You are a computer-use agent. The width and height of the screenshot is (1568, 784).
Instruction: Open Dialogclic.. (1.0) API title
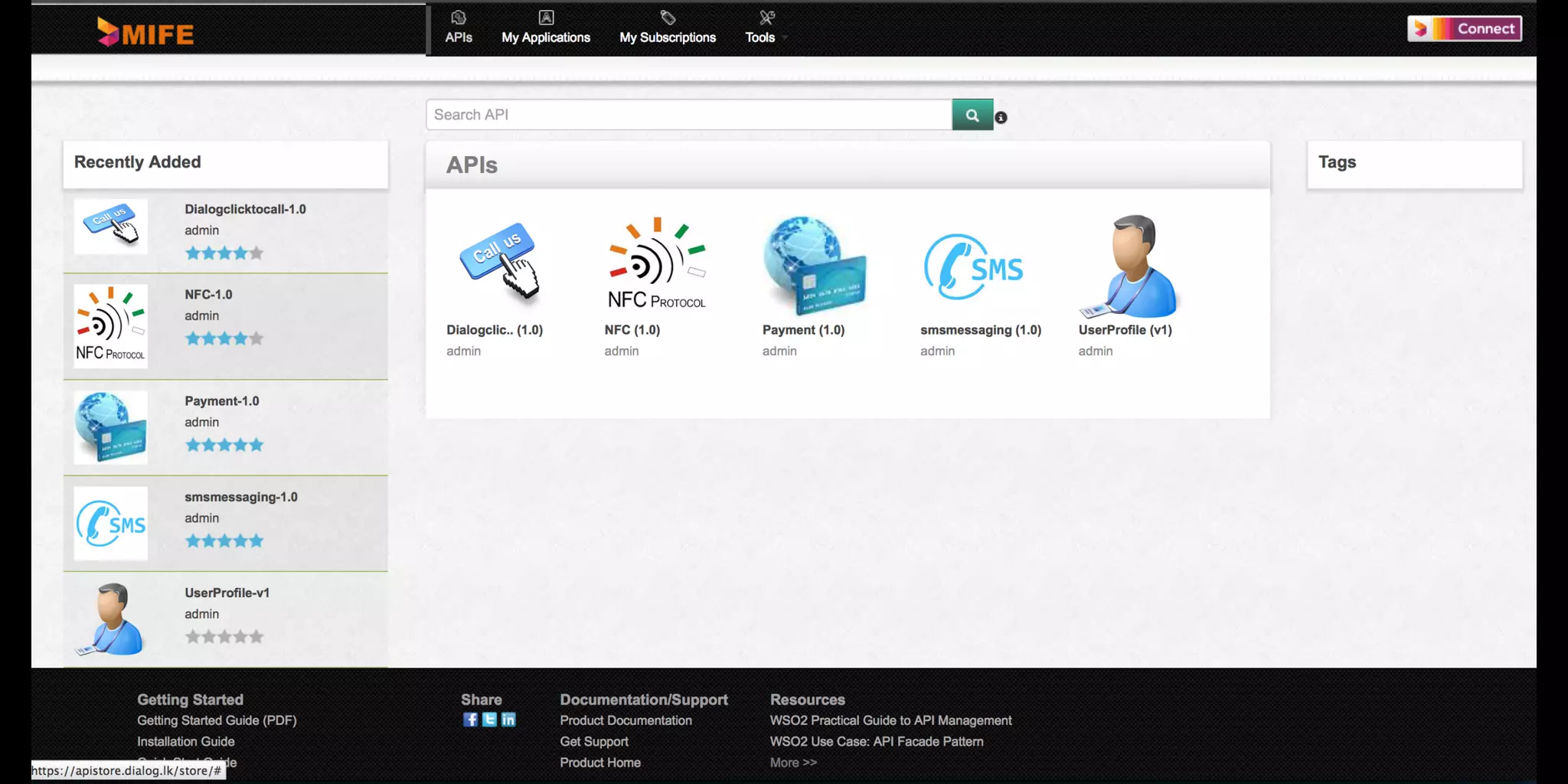click(x=495, y=330)
